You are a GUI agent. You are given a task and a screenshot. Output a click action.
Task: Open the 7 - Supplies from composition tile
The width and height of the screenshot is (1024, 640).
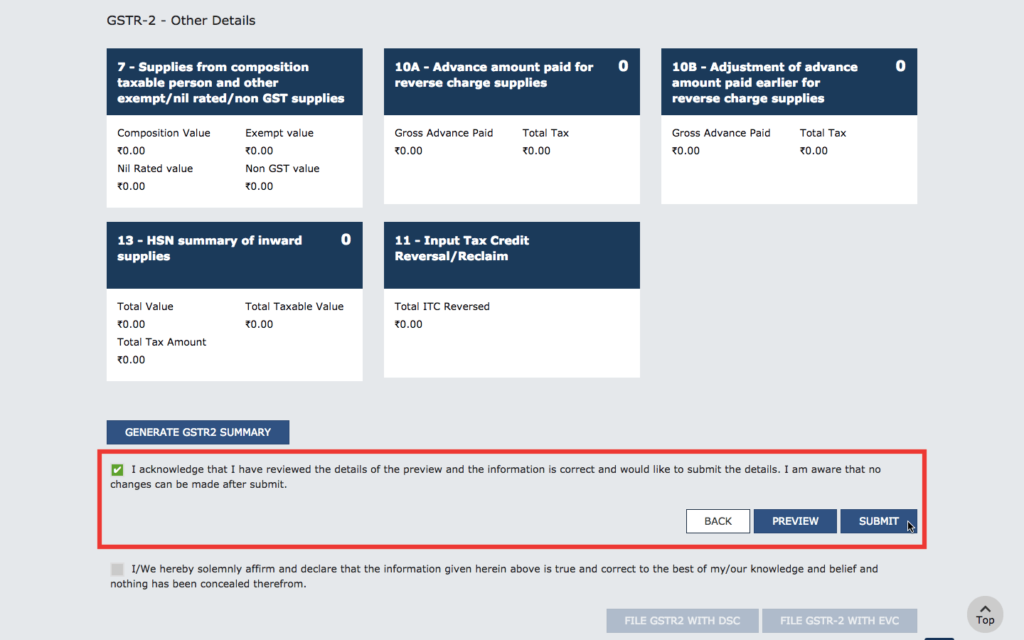click(x=234, y=81)
